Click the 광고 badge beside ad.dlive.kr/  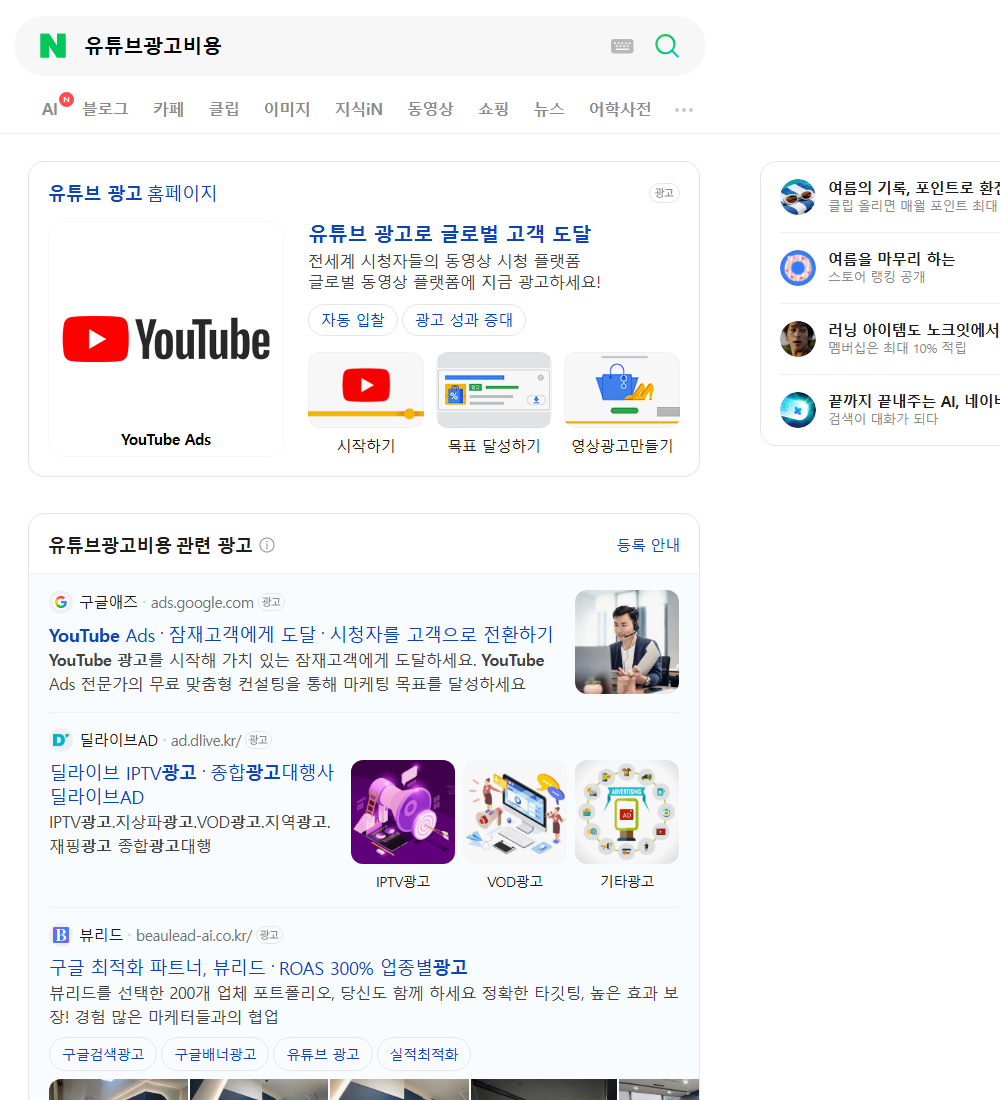(259, 739)
